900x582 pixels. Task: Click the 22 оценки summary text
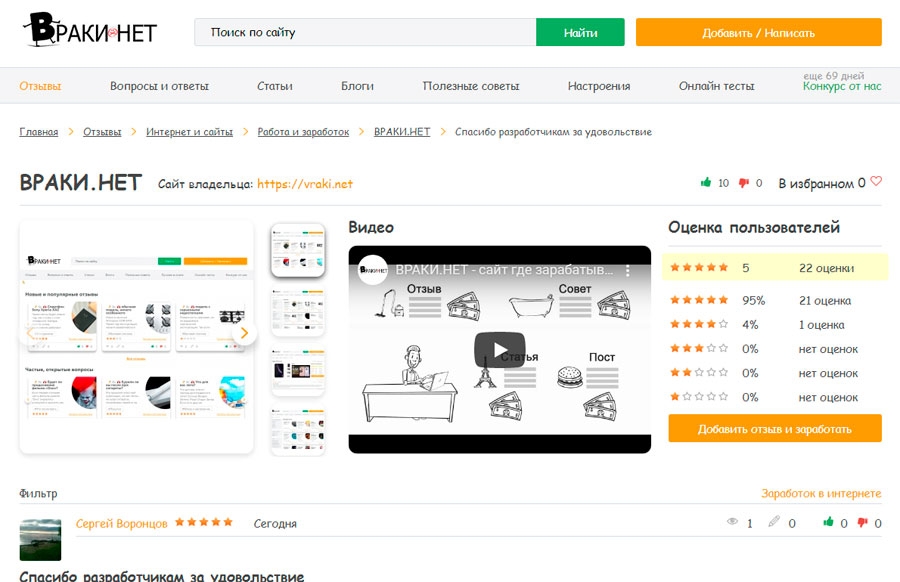click(x=827, y=267)
